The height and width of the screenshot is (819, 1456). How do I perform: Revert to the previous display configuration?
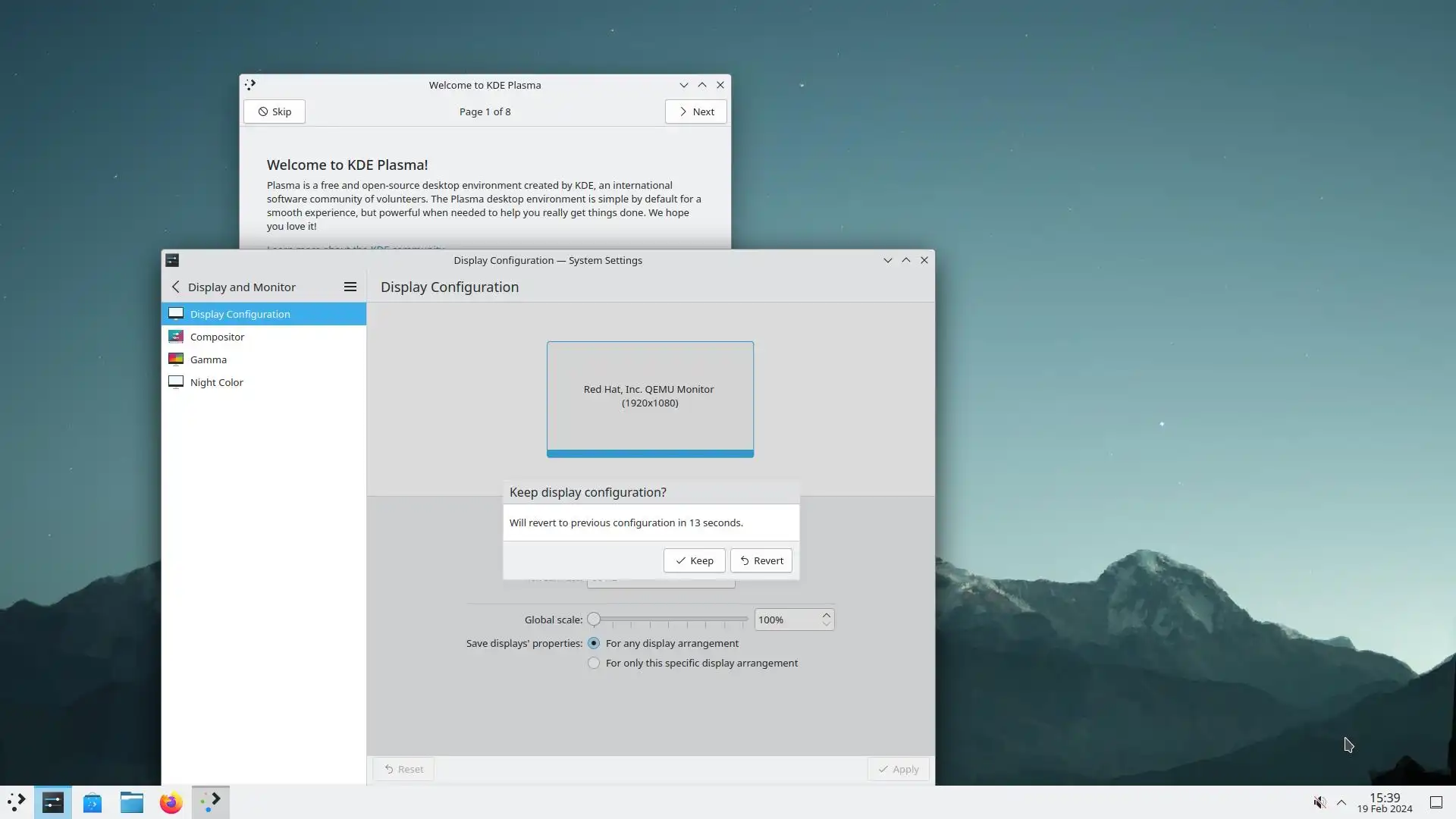pos(761,560)
